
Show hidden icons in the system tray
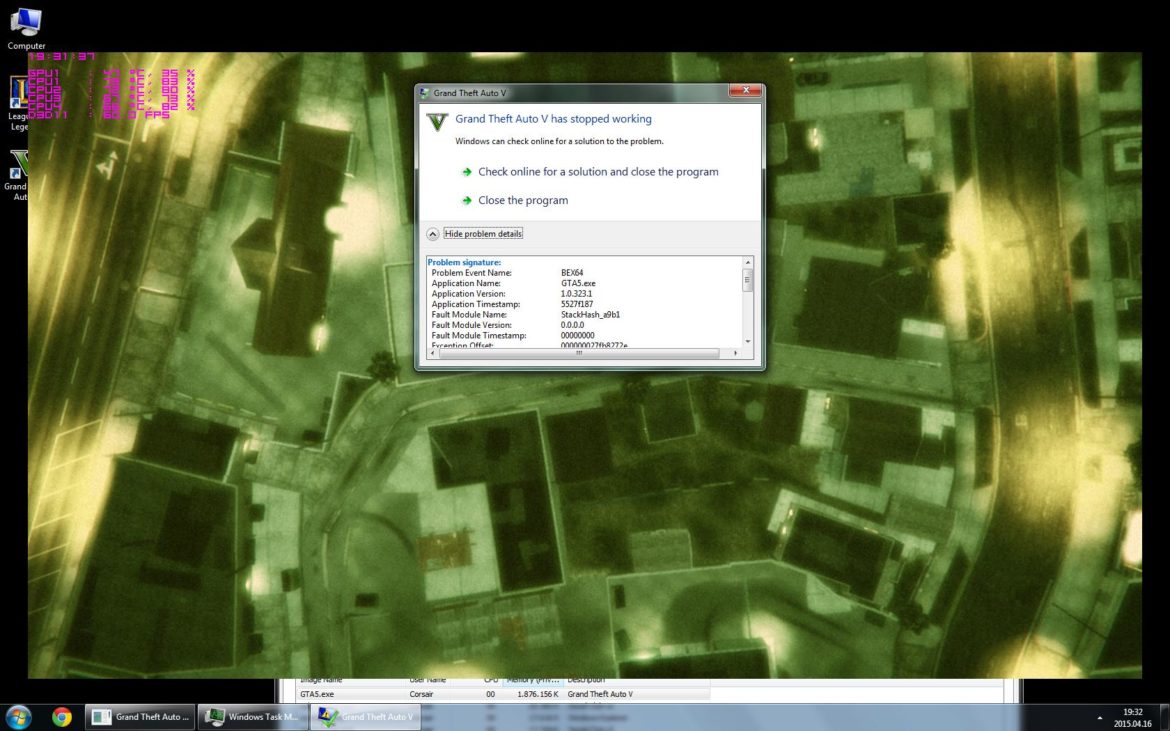1100,717
